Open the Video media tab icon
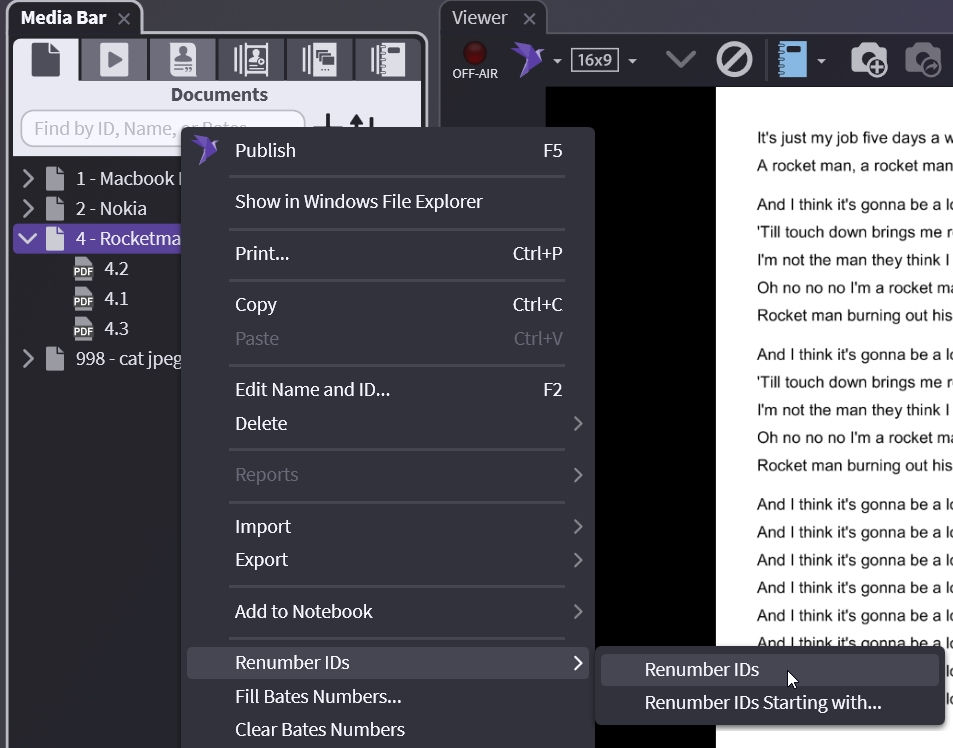The height and width of the screenshot is (748, 953). [x=114, y=60]
